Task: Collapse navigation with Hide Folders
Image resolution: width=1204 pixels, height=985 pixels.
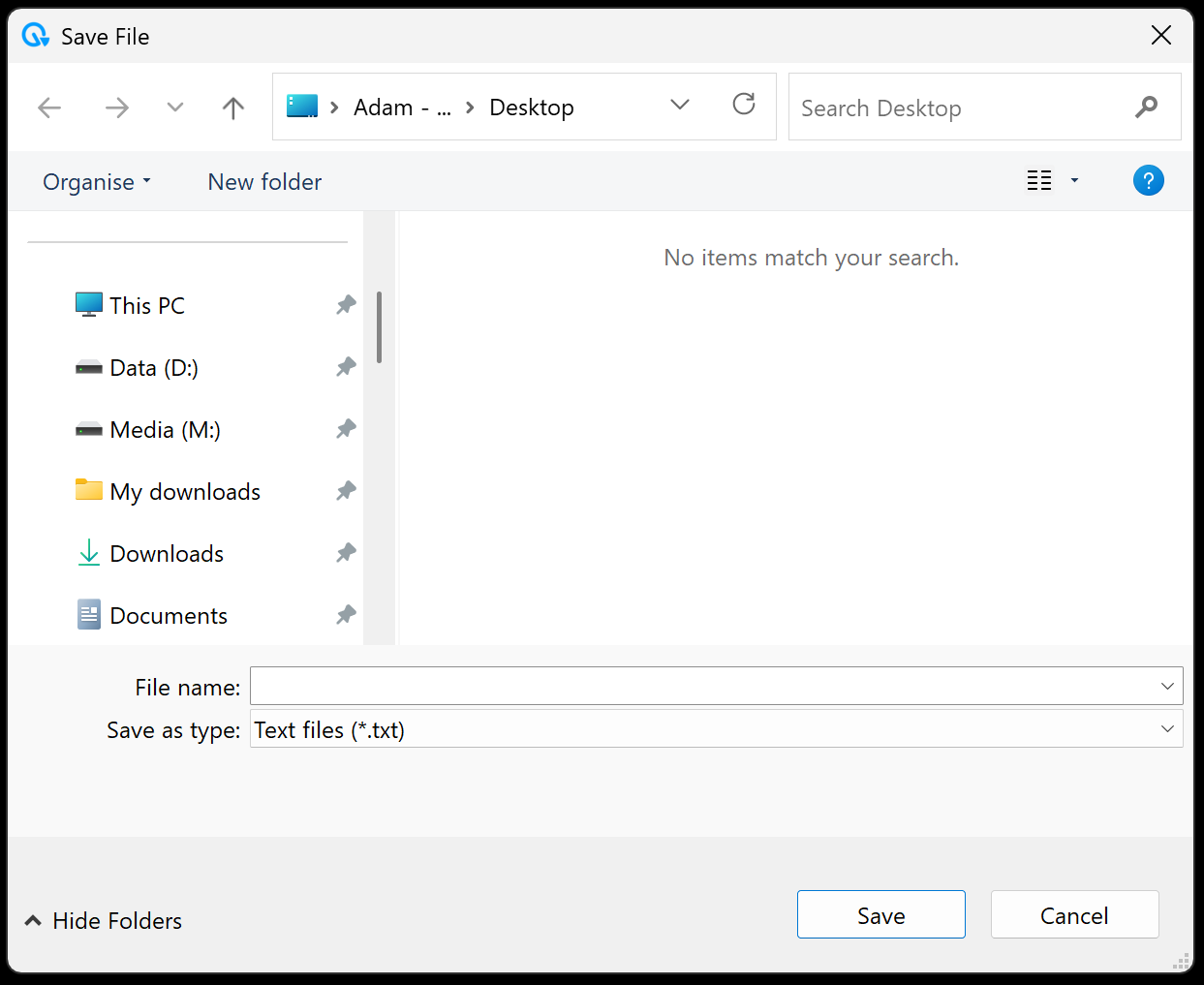Action: (x=103, y=920)
